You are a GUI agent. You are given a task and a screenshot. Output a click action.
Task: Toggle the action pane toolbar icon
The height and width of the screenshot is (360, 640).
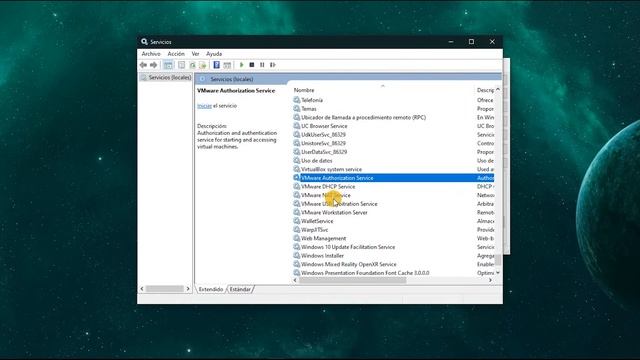[227, 65]
